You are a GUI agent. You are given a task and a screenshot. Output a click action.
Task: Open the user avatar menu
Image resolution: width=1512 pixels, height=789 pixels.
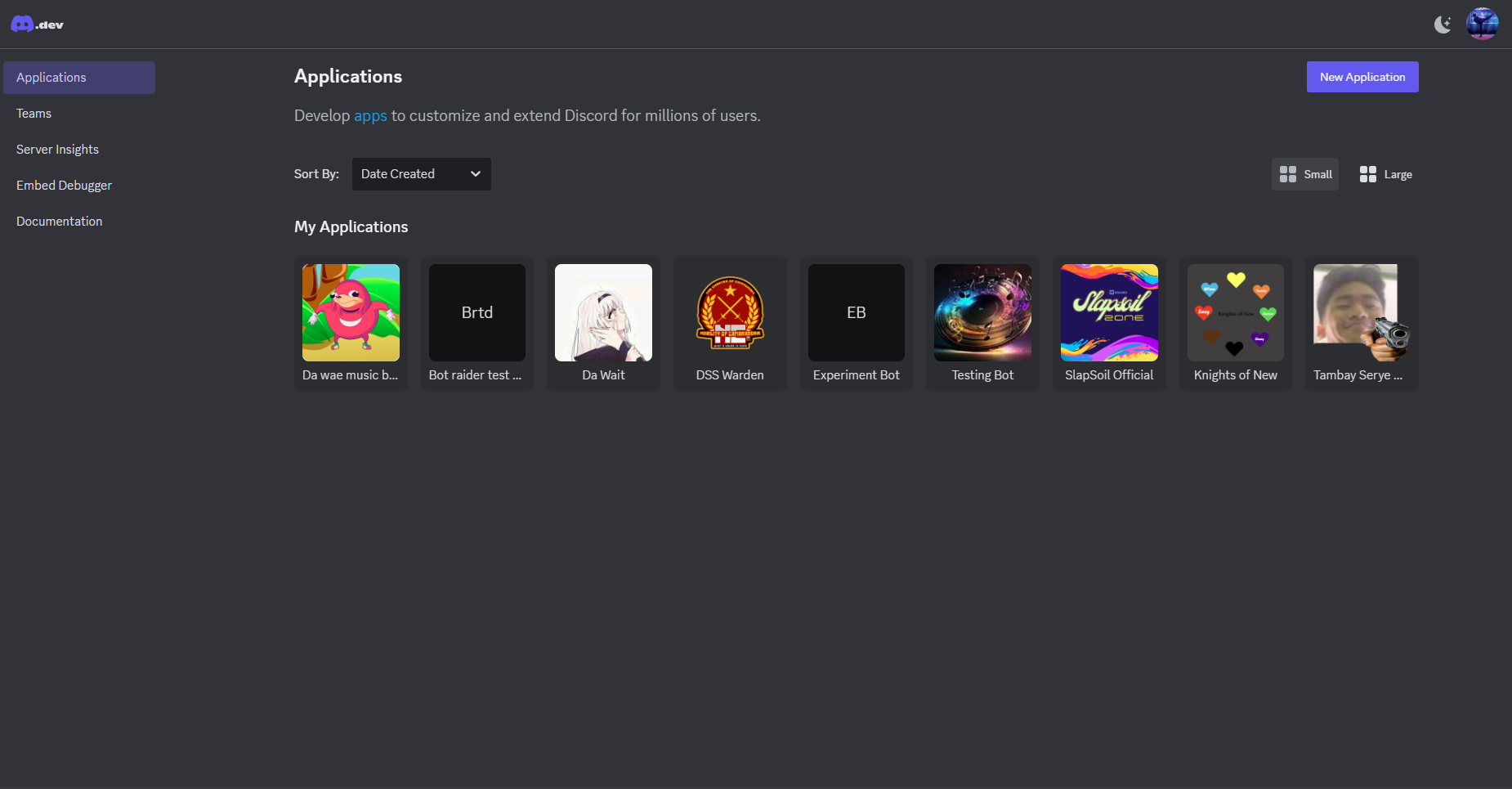pyautogui.click(x=1482, y=23)
